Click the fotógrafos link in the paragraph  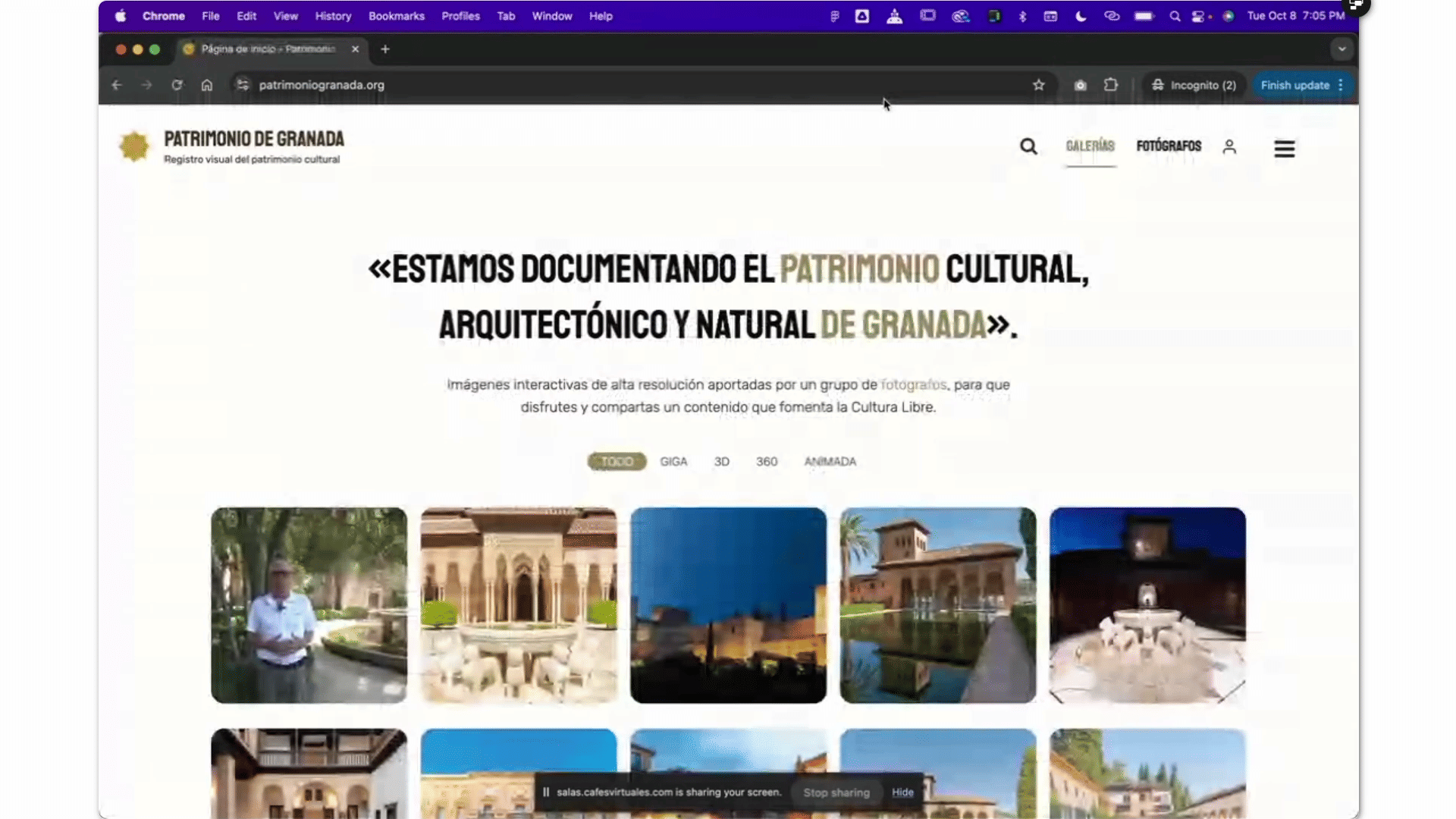point(913,384)
